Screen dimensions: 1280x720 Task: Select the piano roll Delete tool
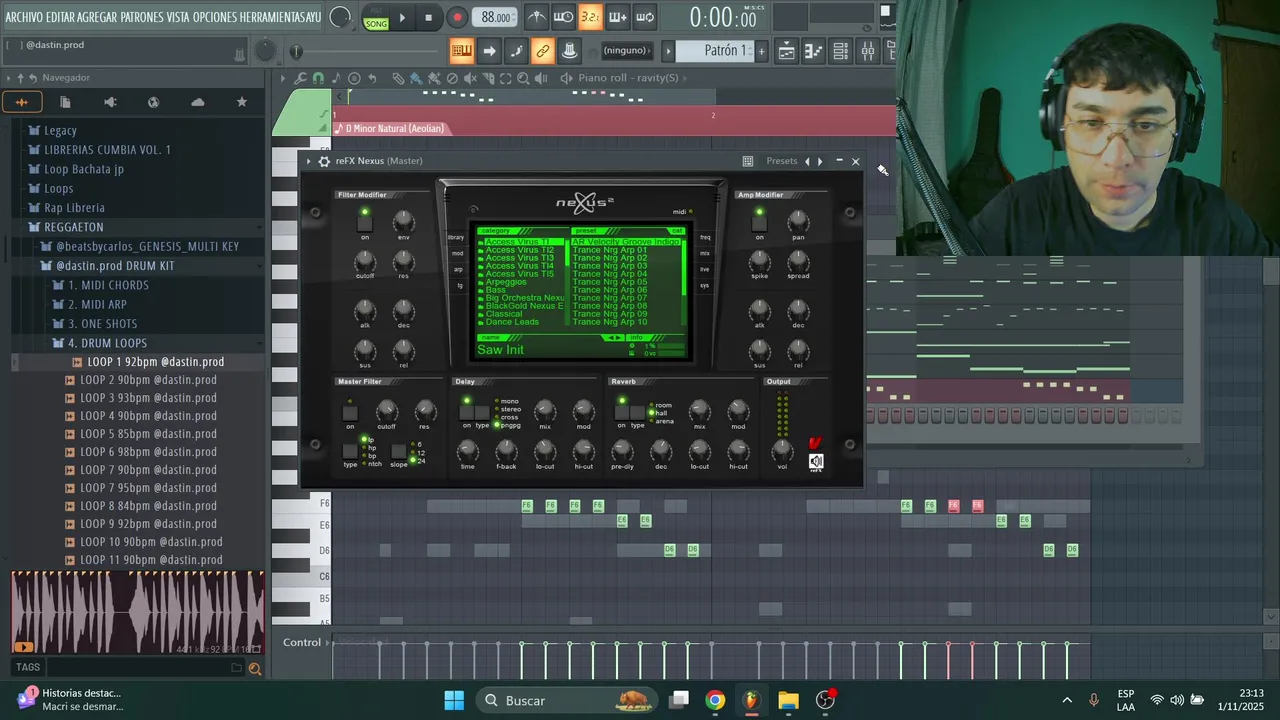452,78
